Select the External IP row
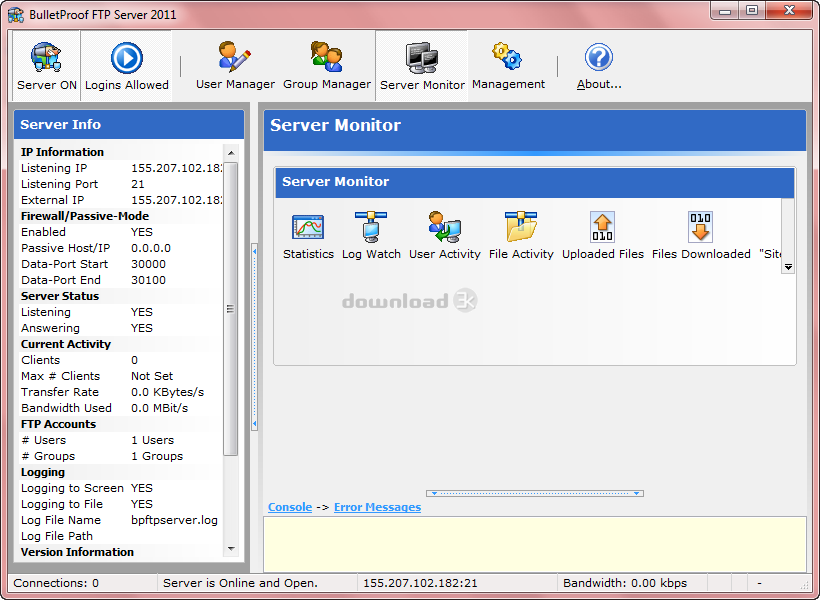This screenshot has width=820, height=600. (121, 200)
